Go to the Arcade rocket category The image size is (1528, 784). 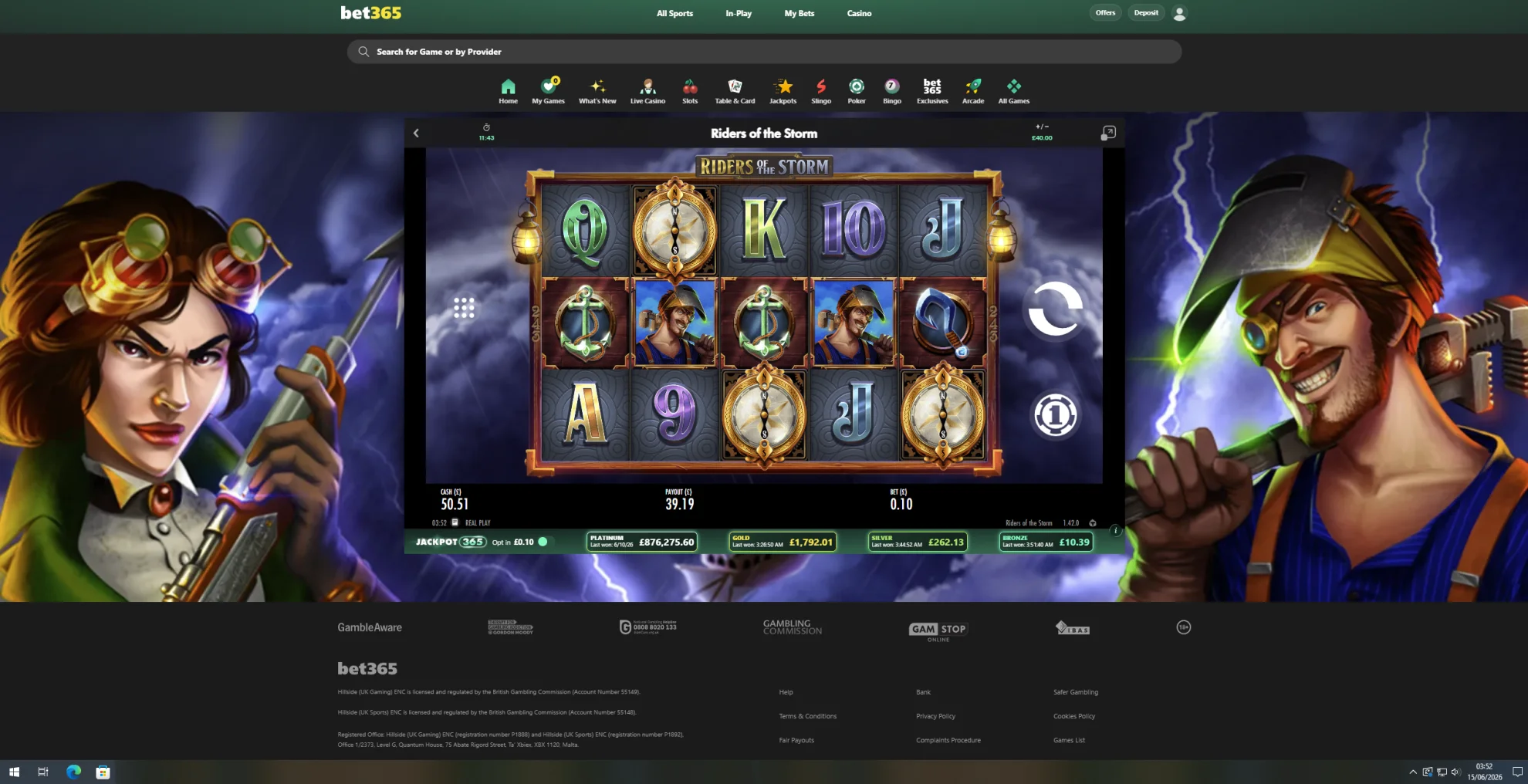coord(973,91)
